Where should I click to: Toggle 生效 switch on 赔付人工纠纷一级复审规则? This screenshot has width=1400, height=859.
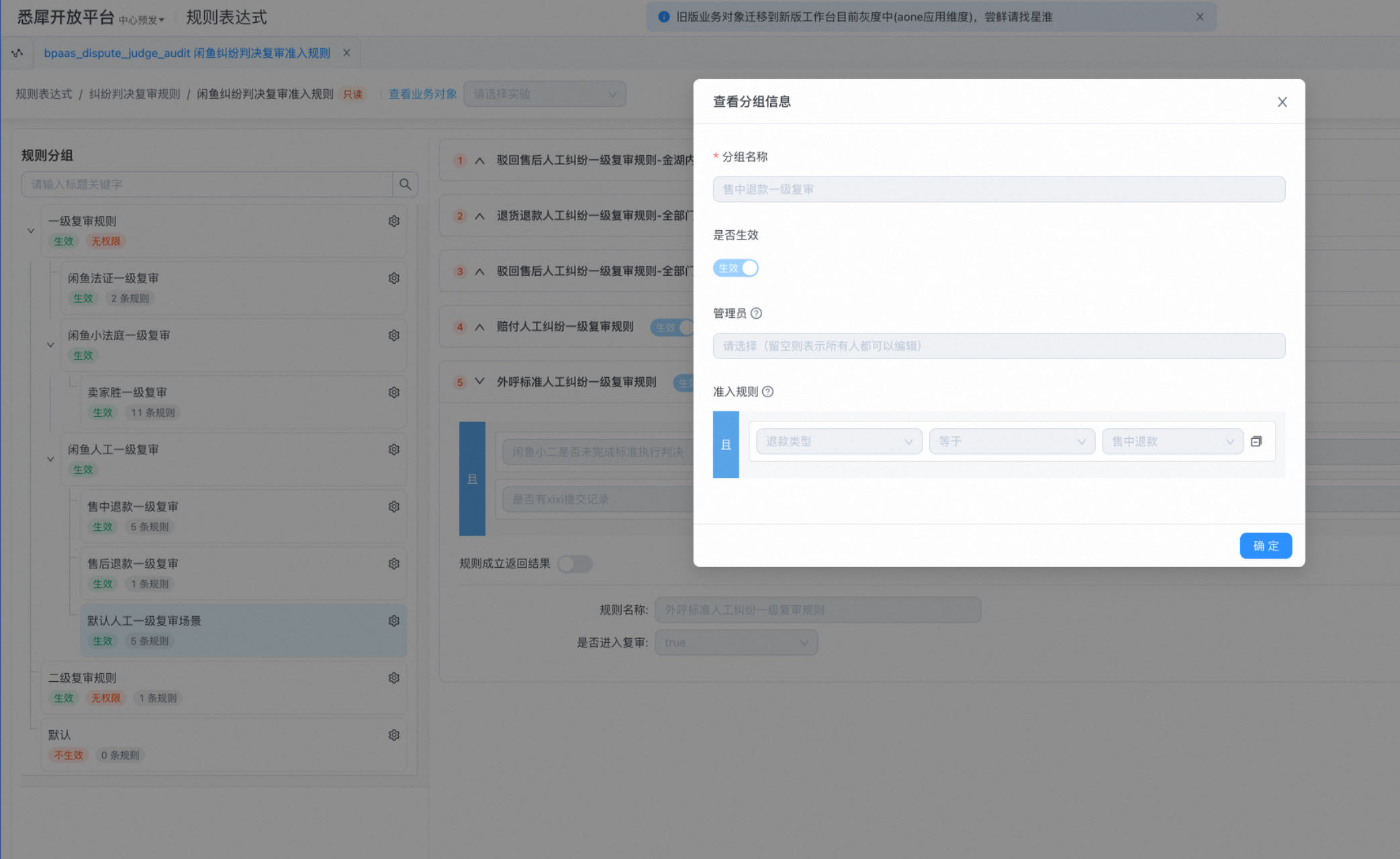point(672,327)
